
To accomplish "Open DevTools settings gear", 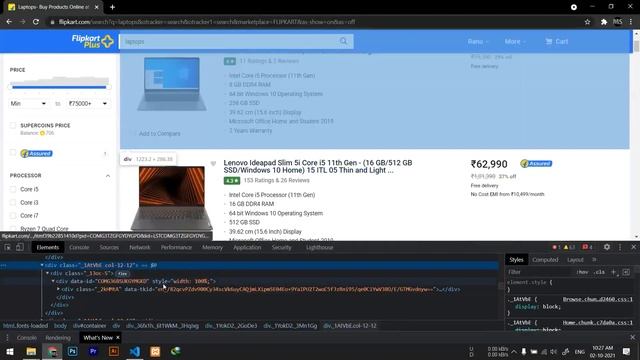I will [x=607, y=247].
